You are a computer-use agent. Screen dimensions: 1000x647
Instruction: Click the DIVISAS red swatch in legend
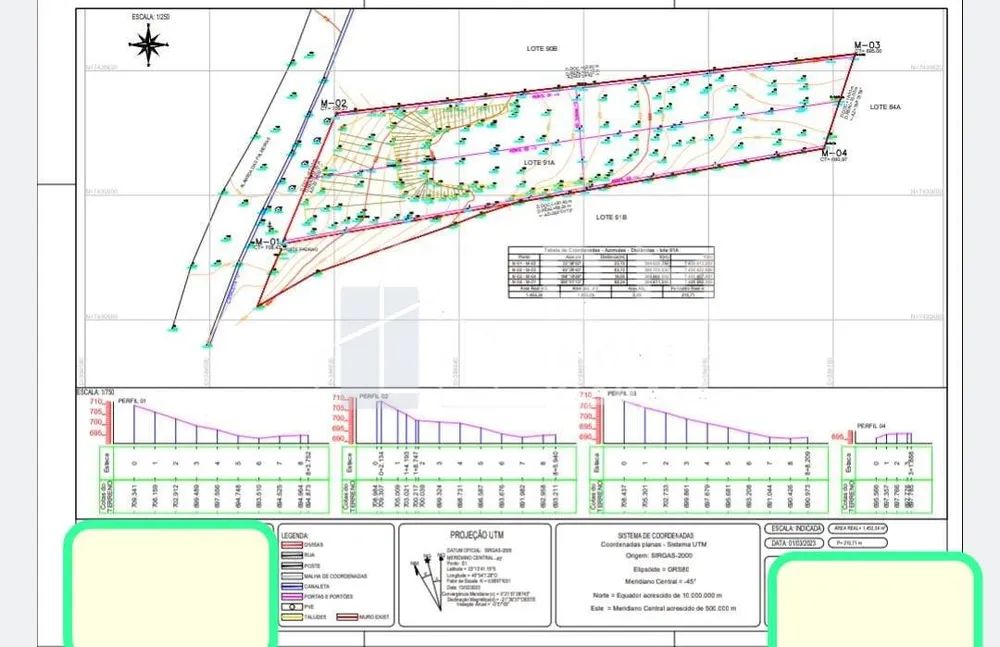(x=292, y=545)
